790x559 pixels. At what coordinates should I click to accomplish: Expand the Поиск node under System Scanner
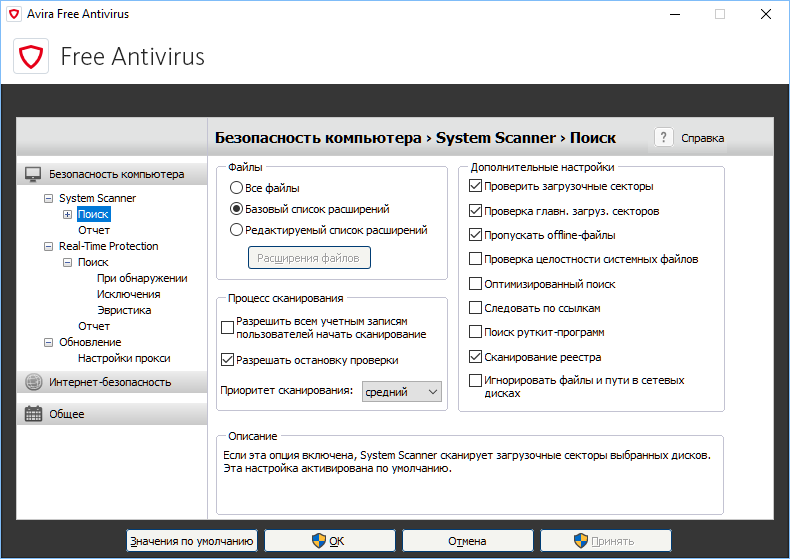click(67, 215)
